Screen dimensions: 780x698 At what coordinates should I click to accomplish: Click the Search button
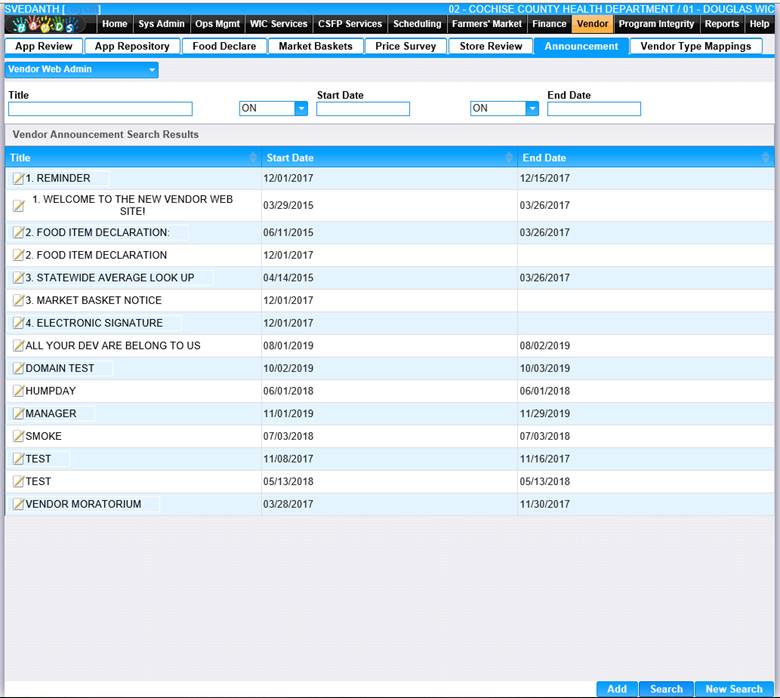coord(666,689)
